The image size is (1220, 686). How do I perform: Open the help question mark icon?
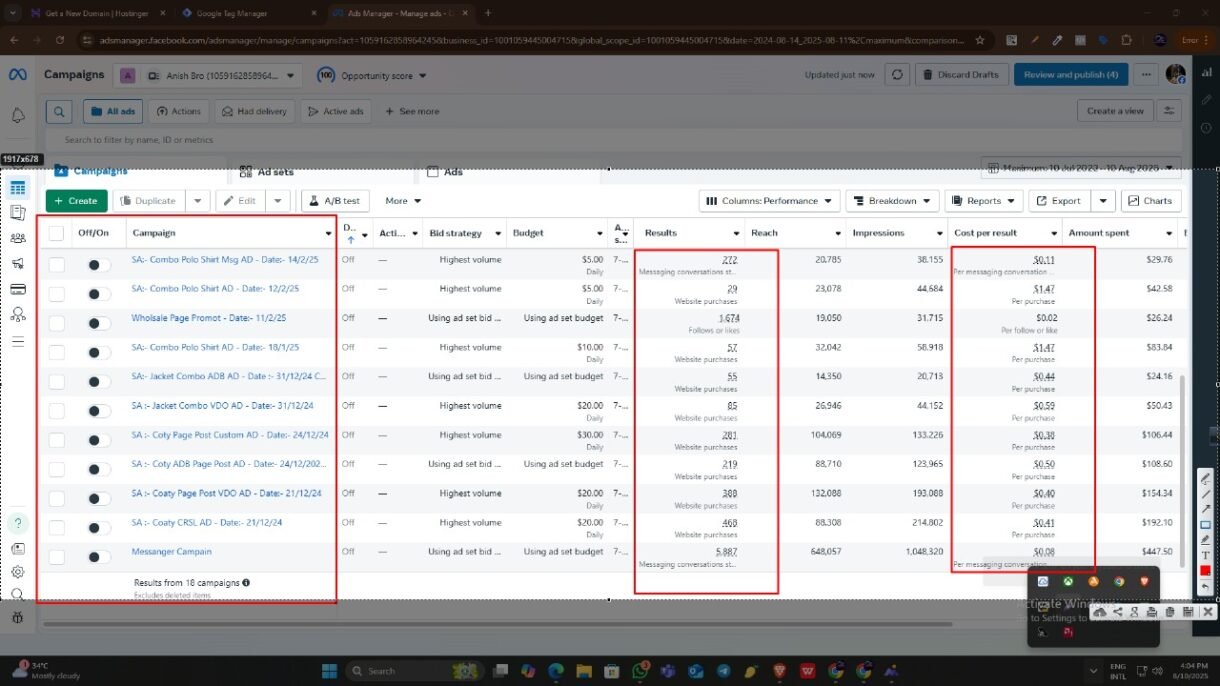pos(18,523)
